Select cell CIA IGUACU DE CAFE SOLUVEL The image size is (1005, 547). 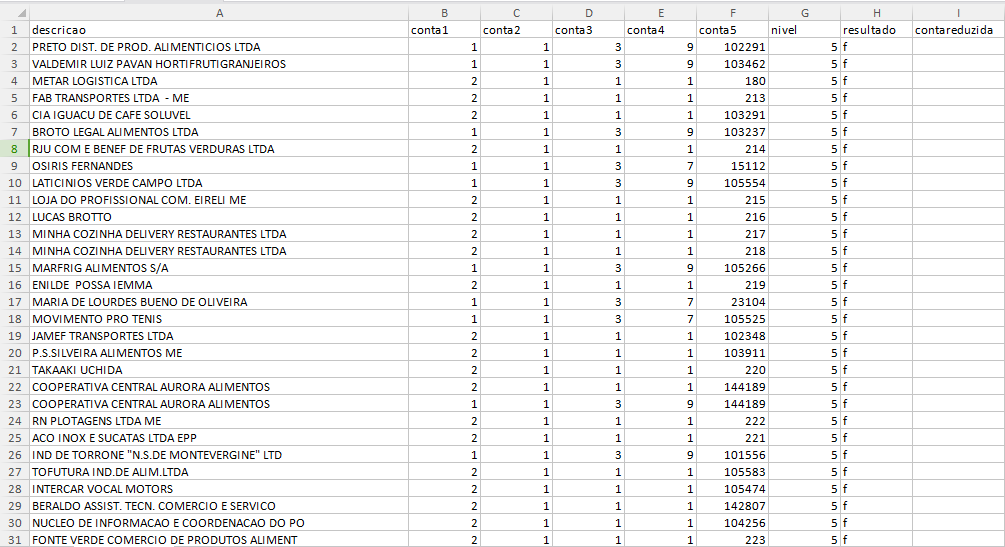pyautogui.click(x=219, y=115)
